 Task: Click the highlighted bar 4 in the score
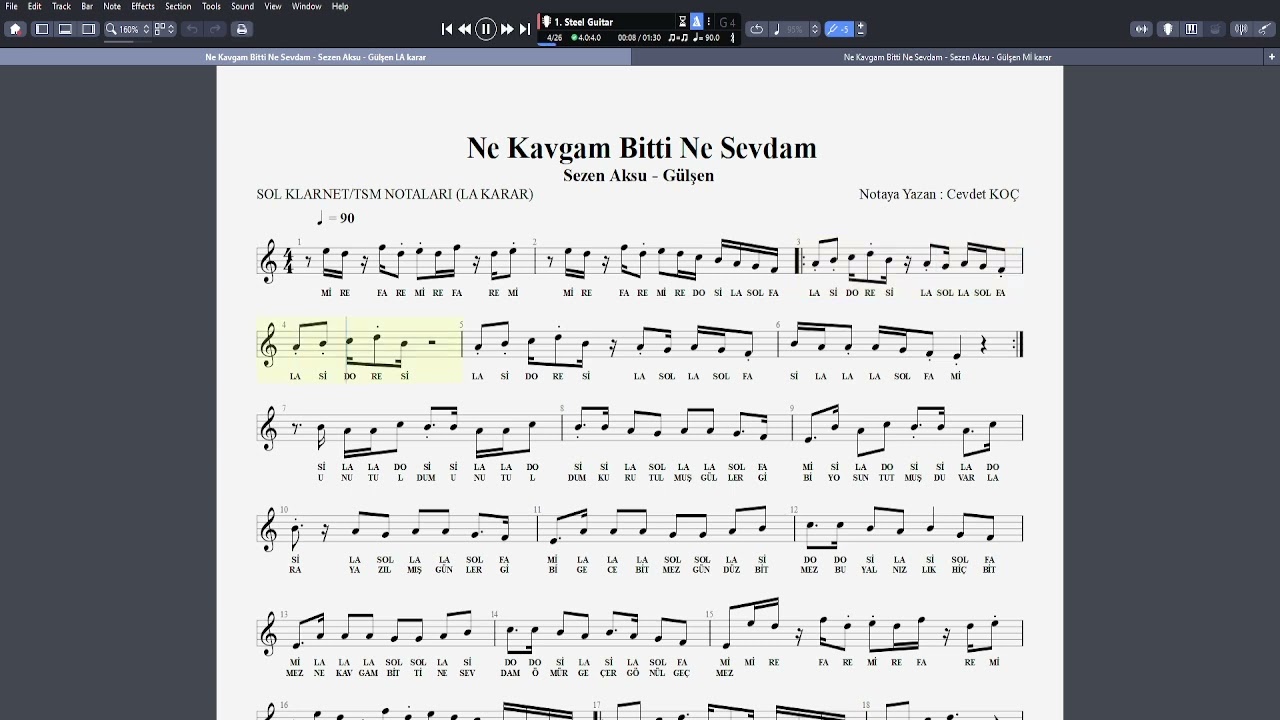[x=360, y=350]
